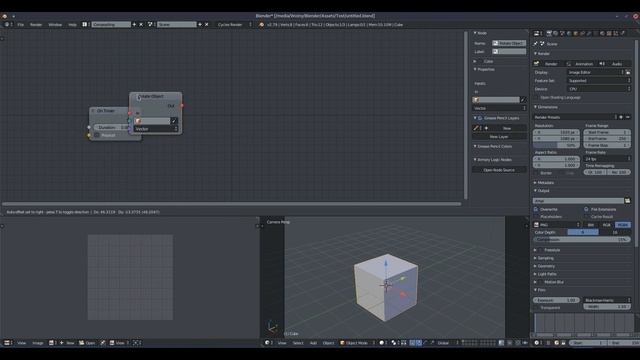Click Open in the image editor

point(87,343)
